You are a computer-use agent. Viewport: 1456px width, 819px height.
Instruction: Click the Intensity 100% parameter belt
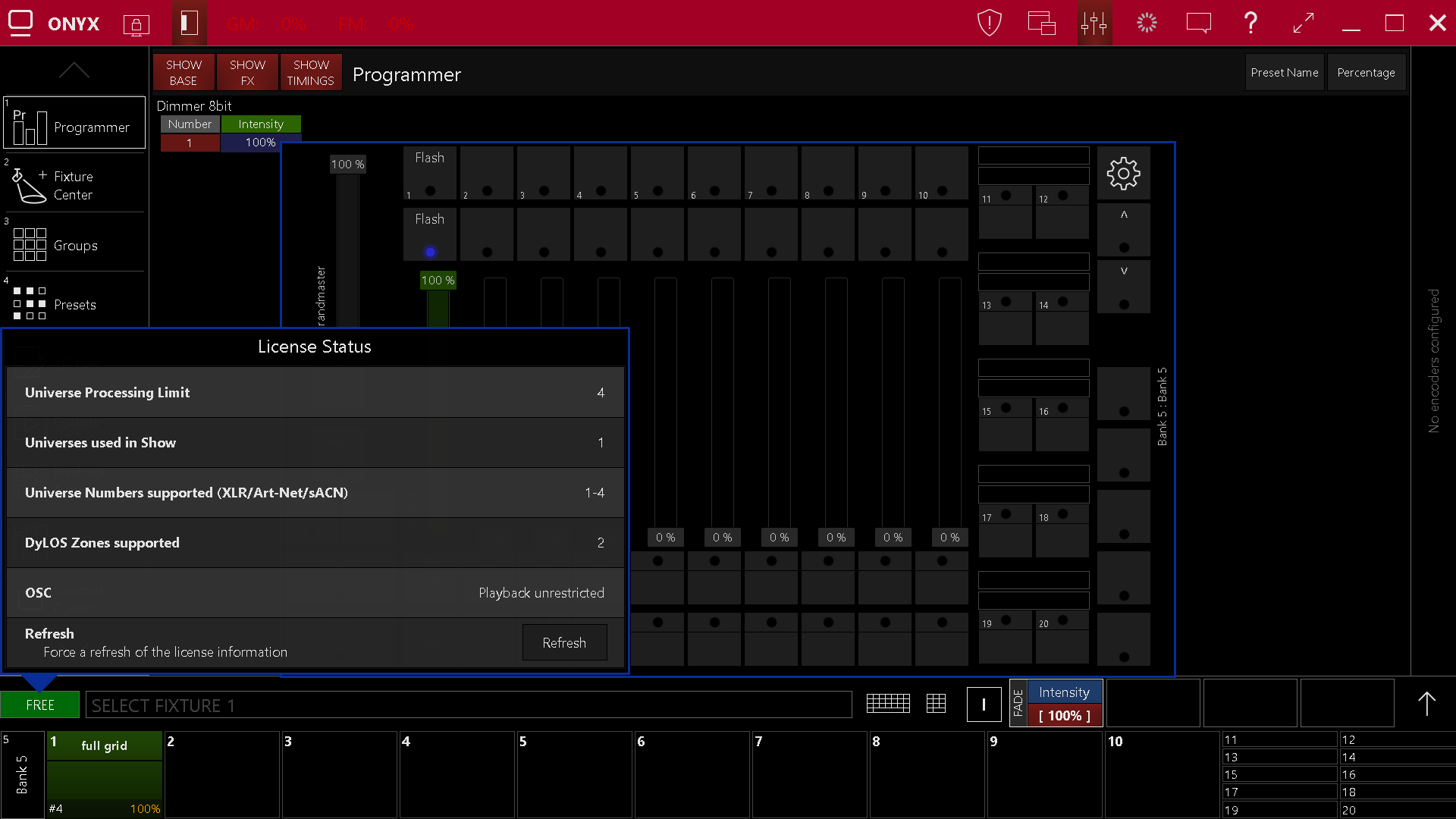(x=1064, y=703)
